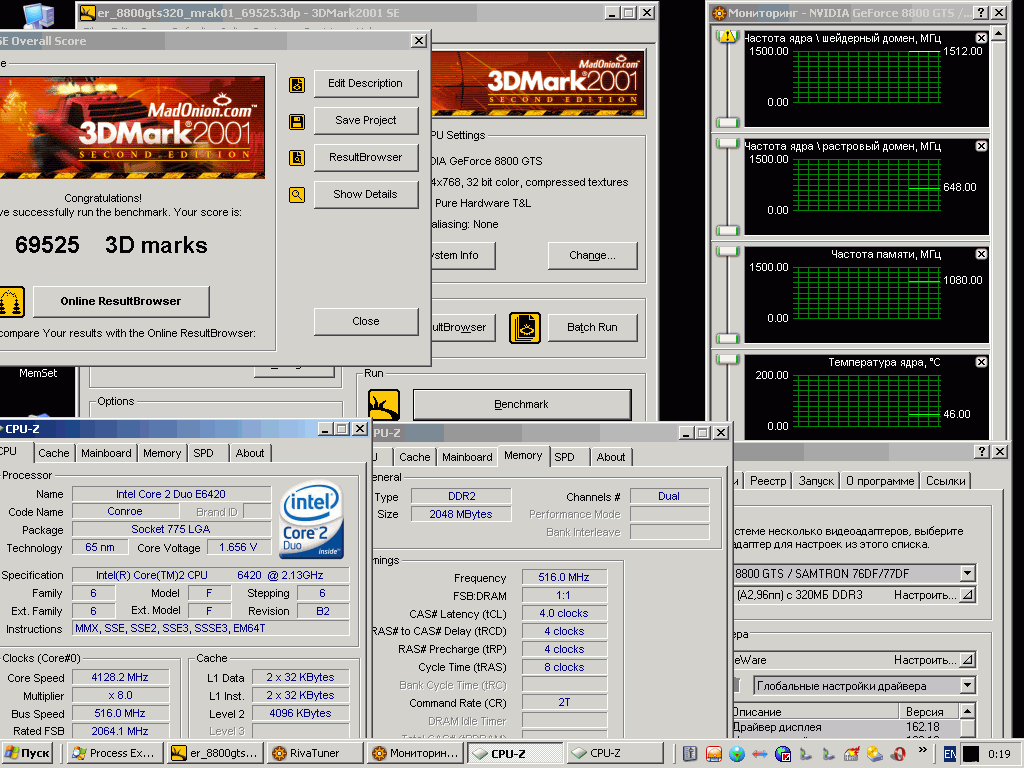The width and height of the screenshot is (1024, 768).
Task: Click the bottom slider handle beside memory frequency graph
Action: tap(727, 338)
